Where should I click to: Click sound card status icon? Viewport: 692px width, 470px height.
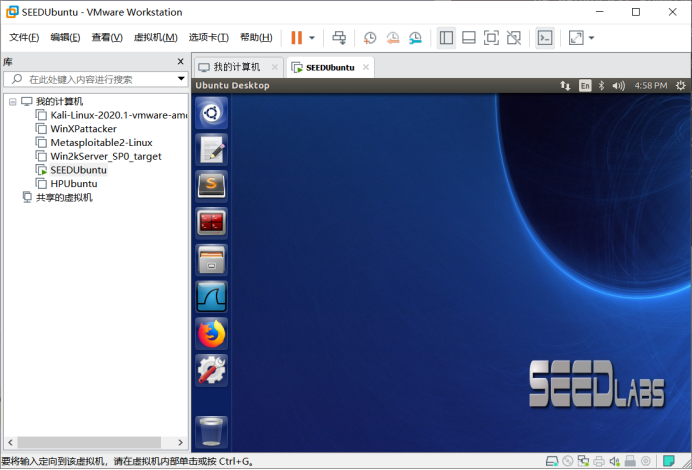614,462
